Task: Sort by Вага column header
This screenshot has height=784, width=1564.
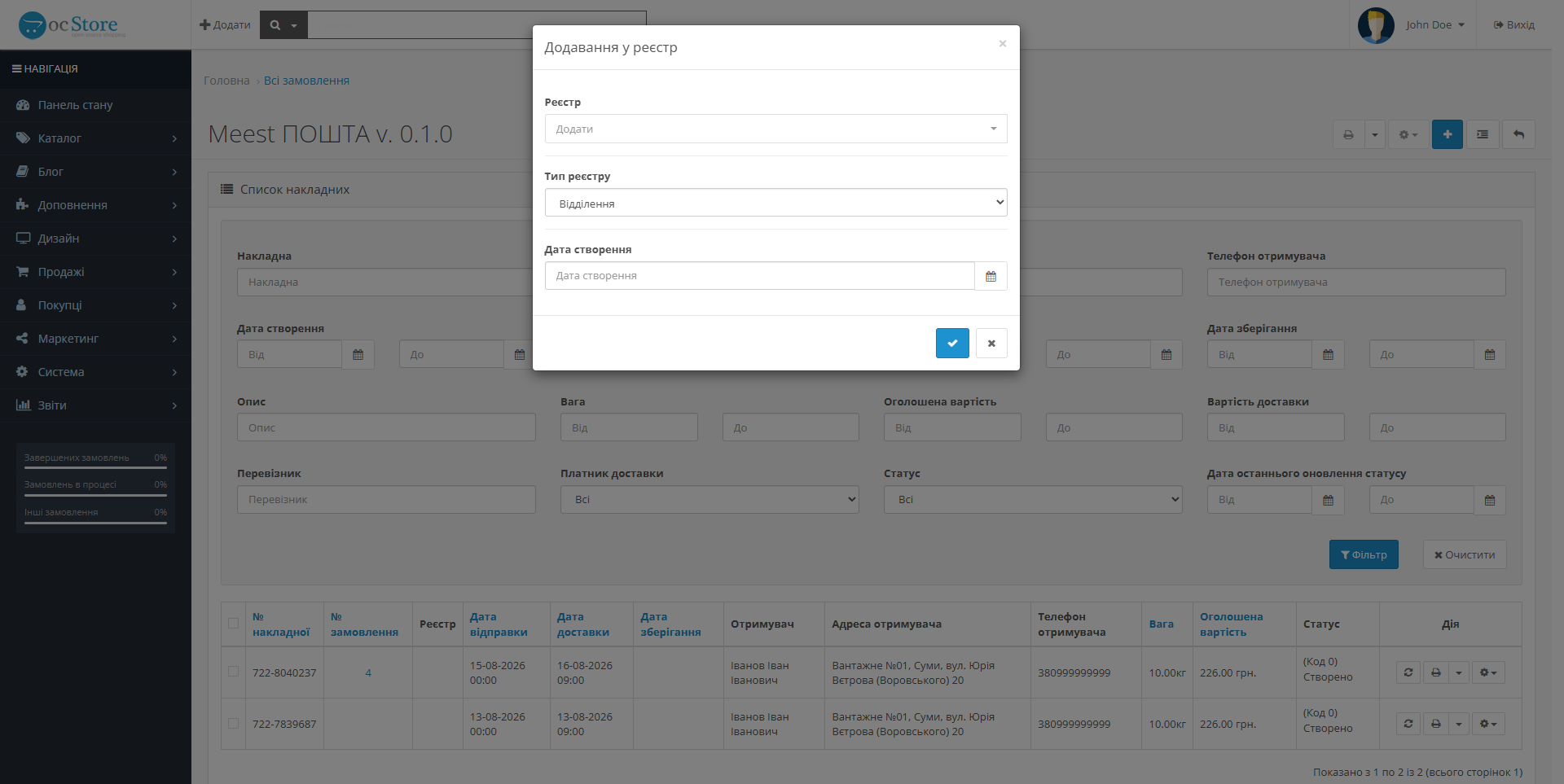Action: tap(1162, 624)
